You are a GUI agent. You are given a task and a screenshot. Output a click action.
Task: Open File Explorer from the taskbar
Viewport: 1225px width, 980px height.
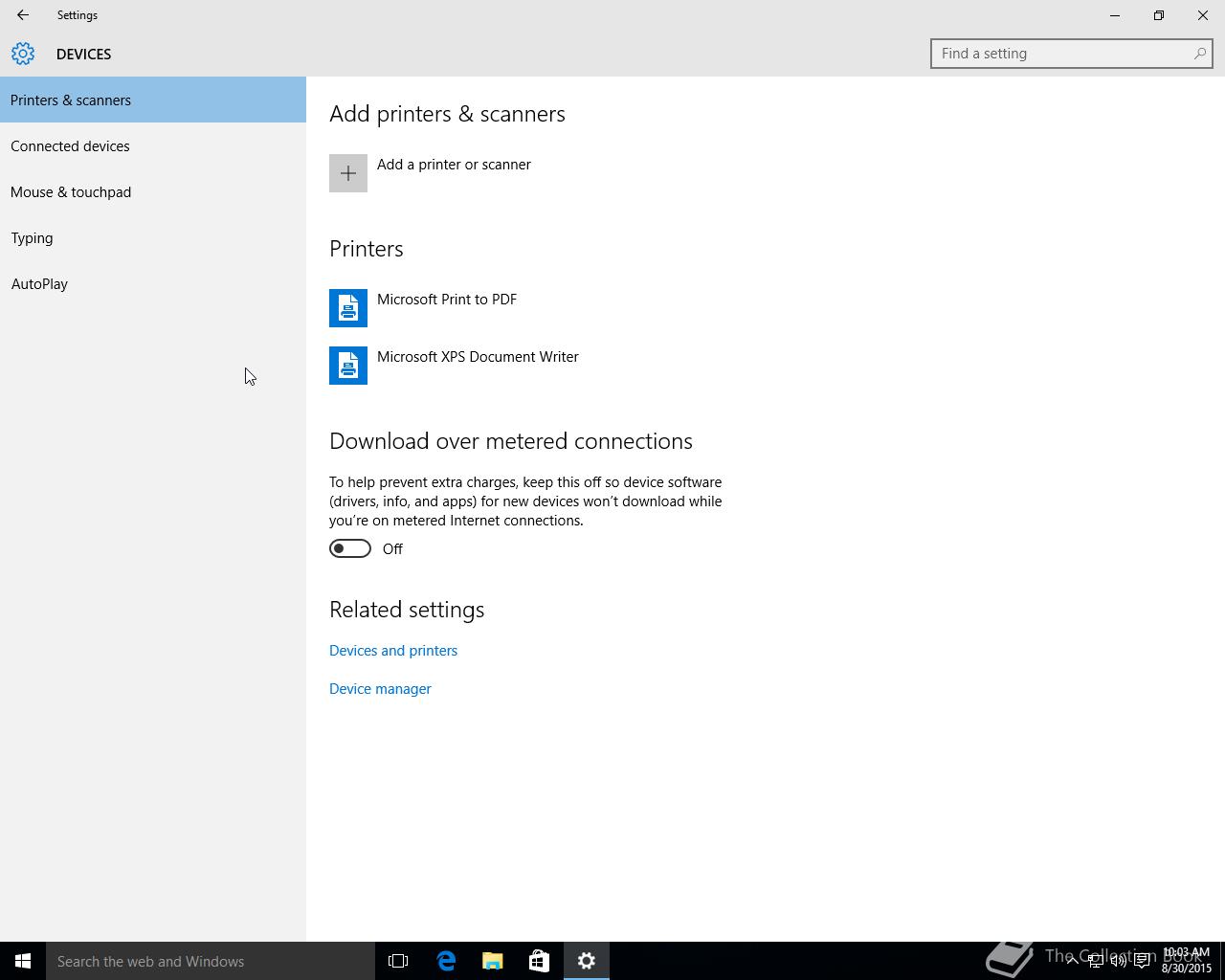492,961
